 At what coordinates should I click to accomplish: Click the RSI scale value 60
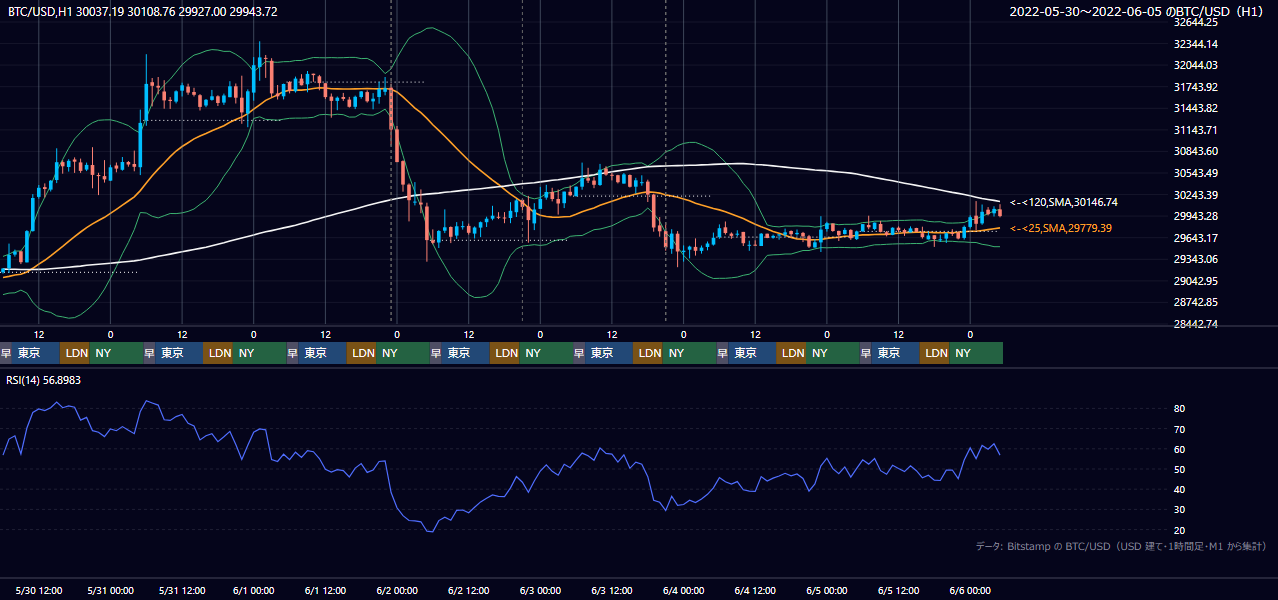[1179, 449]
